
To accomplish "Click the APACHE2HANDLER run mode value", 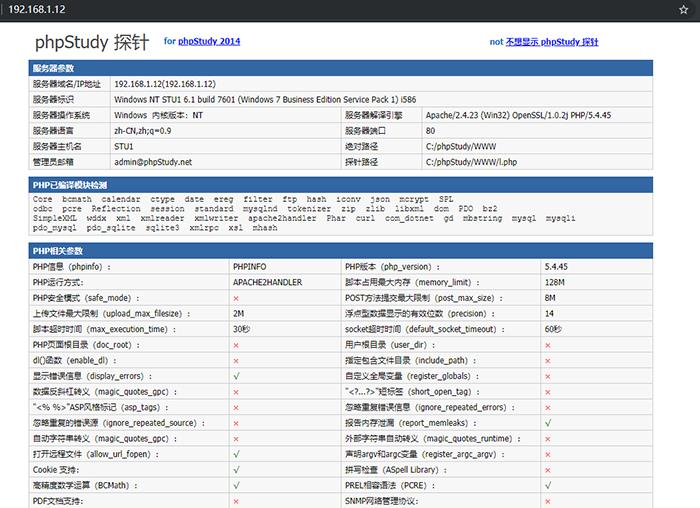I will pos(267,282).
